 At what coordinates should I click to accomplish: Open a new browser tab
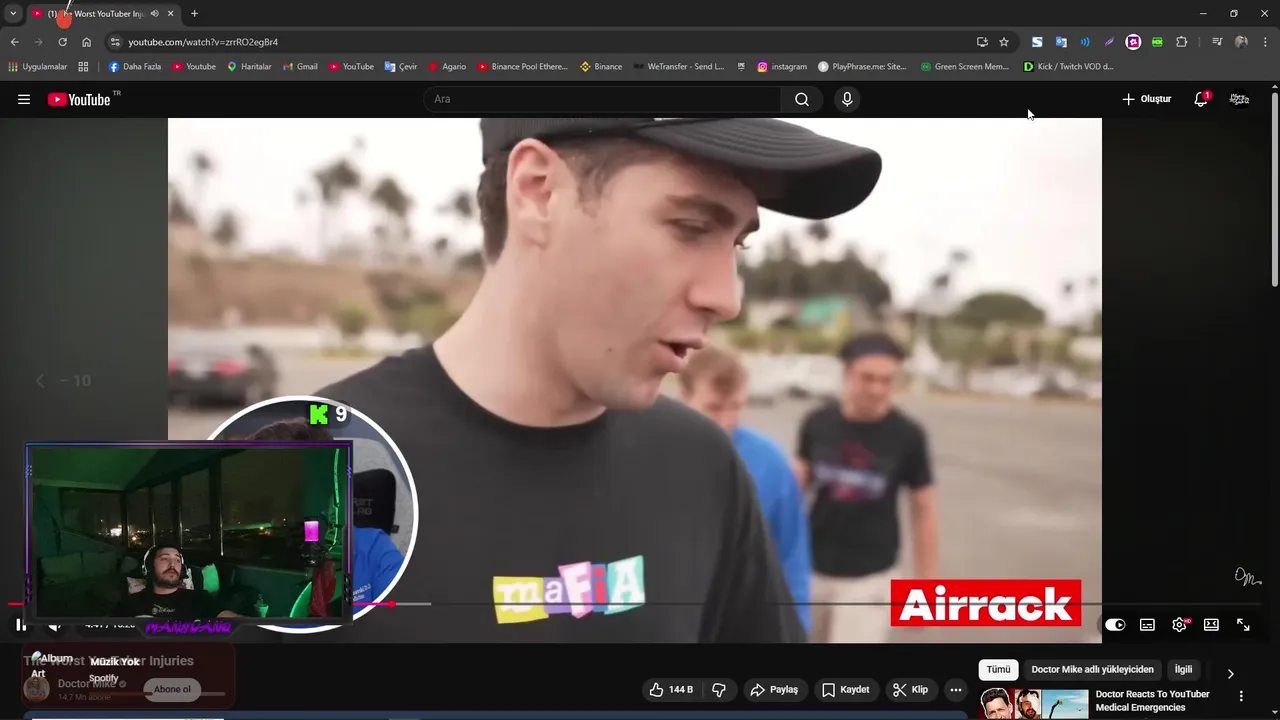(x=194, y=13)
